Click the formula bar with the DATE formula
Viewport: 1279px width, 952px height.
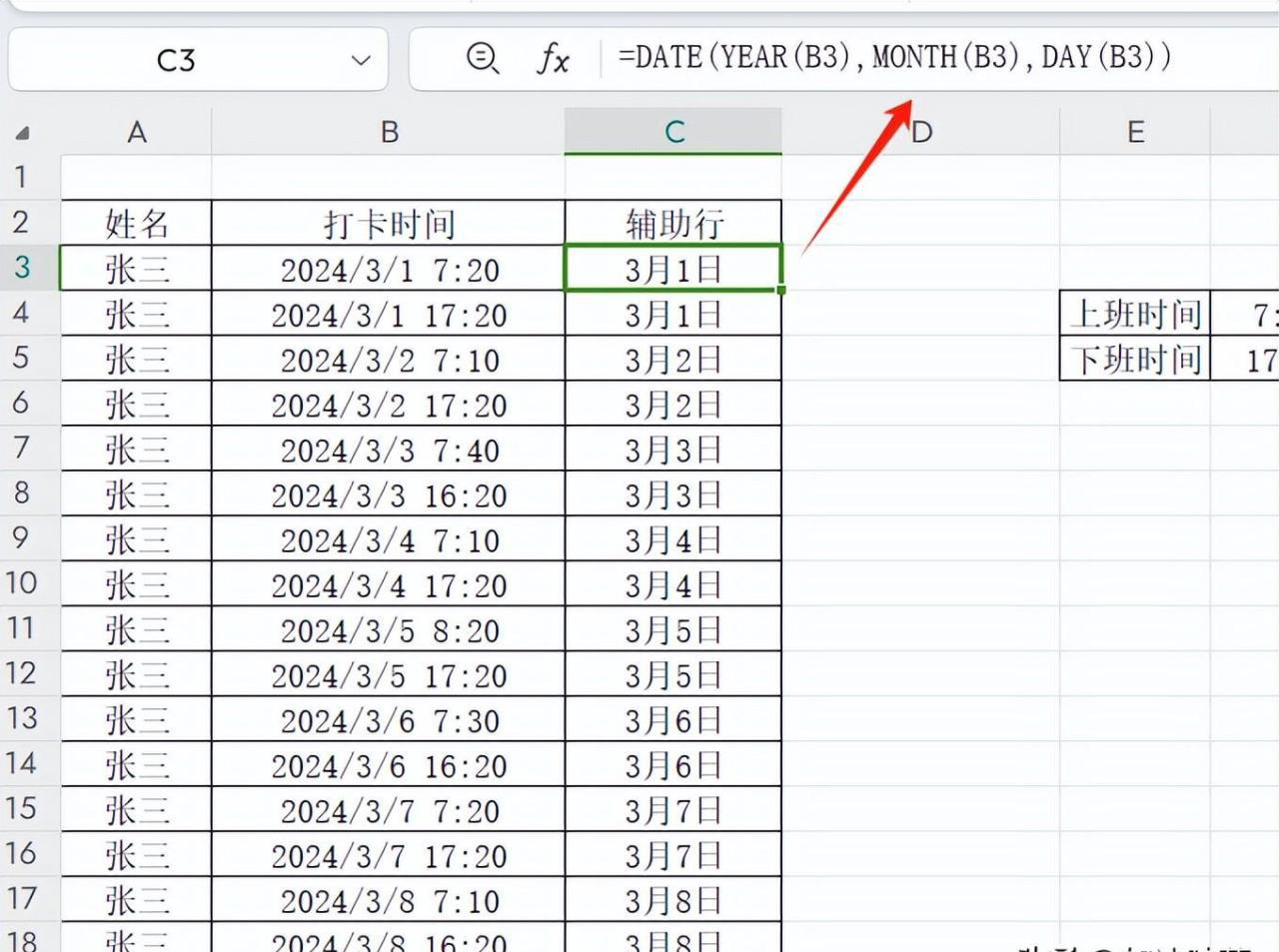point(894,57)
